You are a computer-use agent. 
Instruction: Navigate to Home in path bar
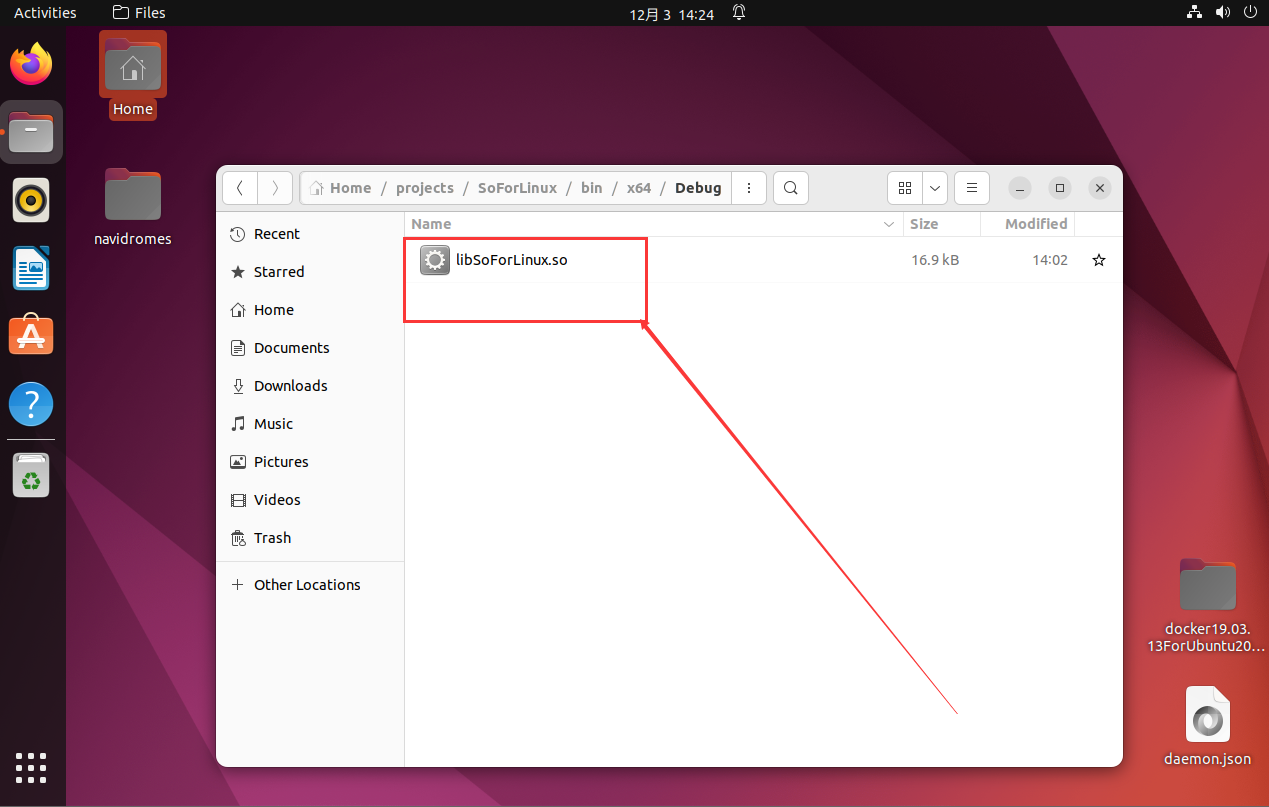341,188
